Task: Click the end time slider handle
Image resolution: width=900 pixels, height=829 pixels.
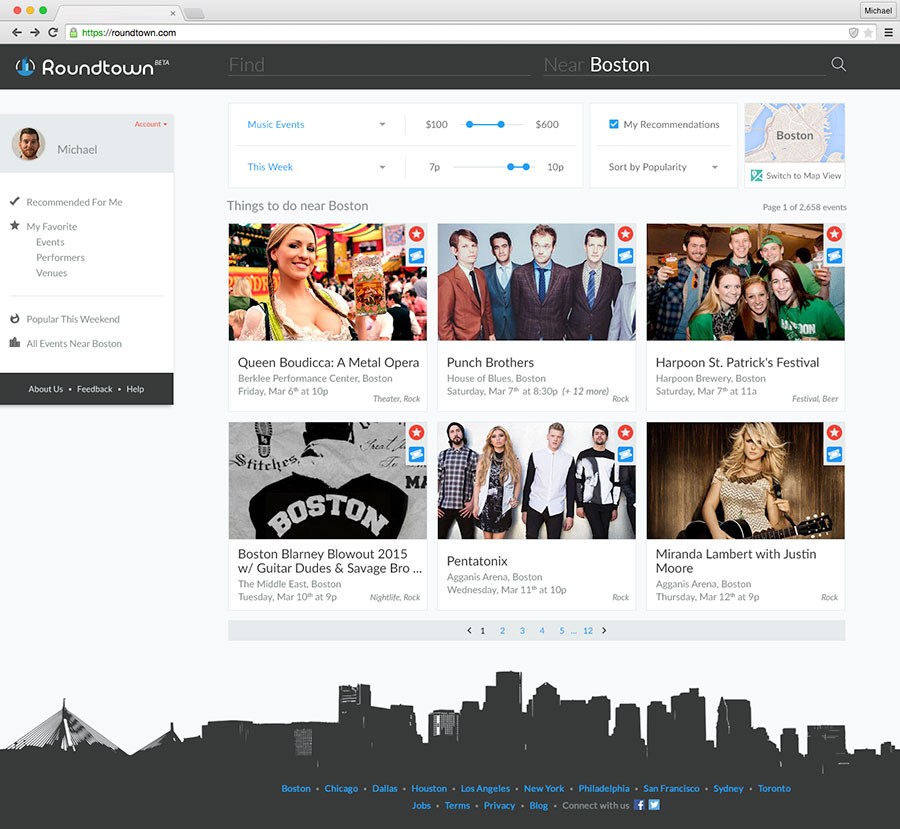Action: click(526, 166)
